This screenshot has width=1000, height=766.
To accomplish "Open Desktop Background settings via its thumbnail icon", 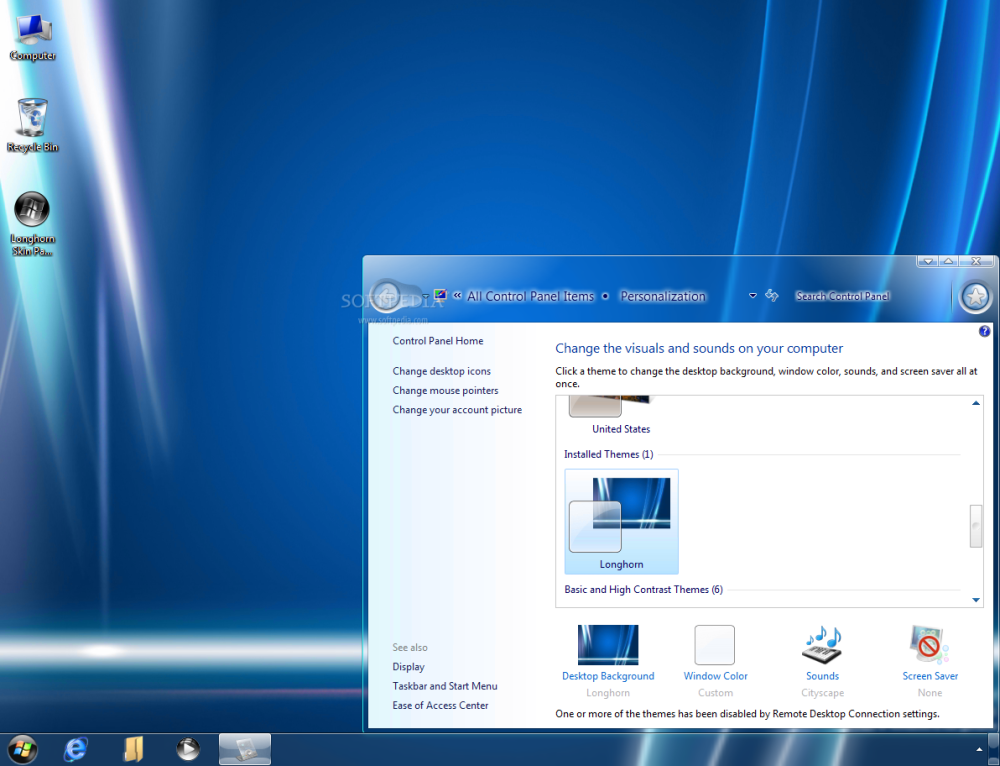I will [608, 645].
